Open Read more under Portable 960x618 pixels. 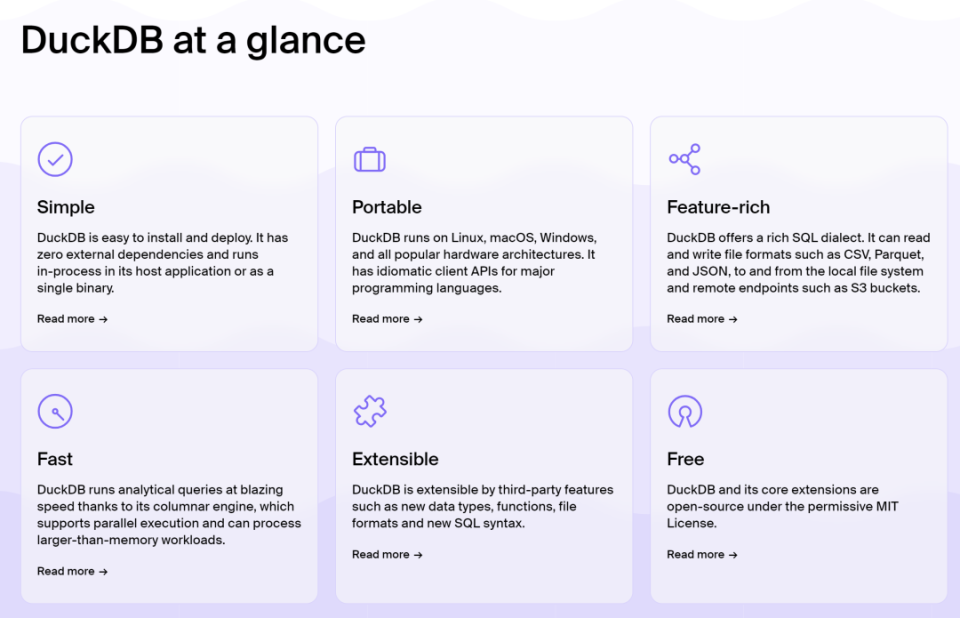coord(387,319)
